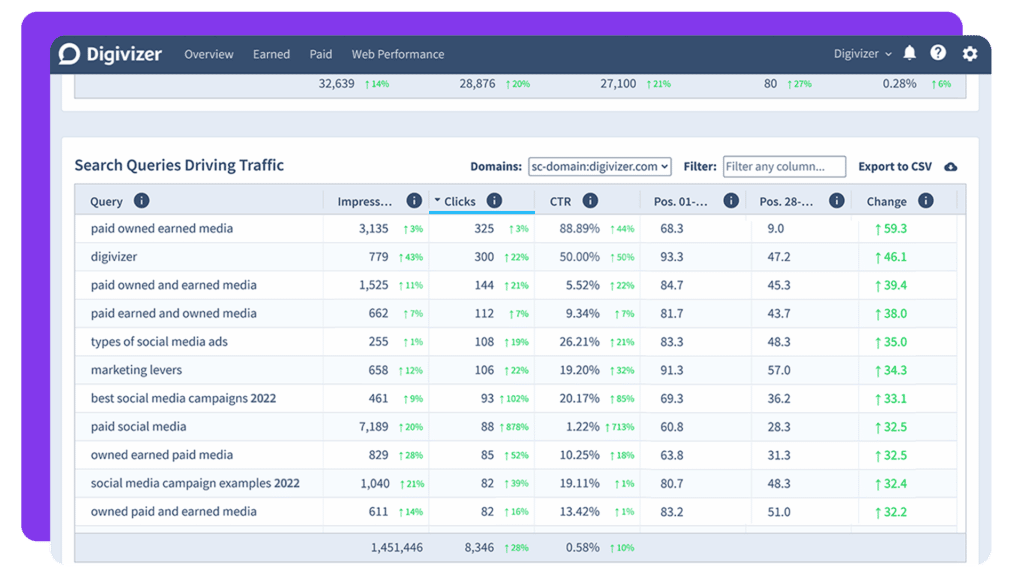Open the help question mark icon
1024x576 pixels.
pyautogui.click(x=938, y=54)
